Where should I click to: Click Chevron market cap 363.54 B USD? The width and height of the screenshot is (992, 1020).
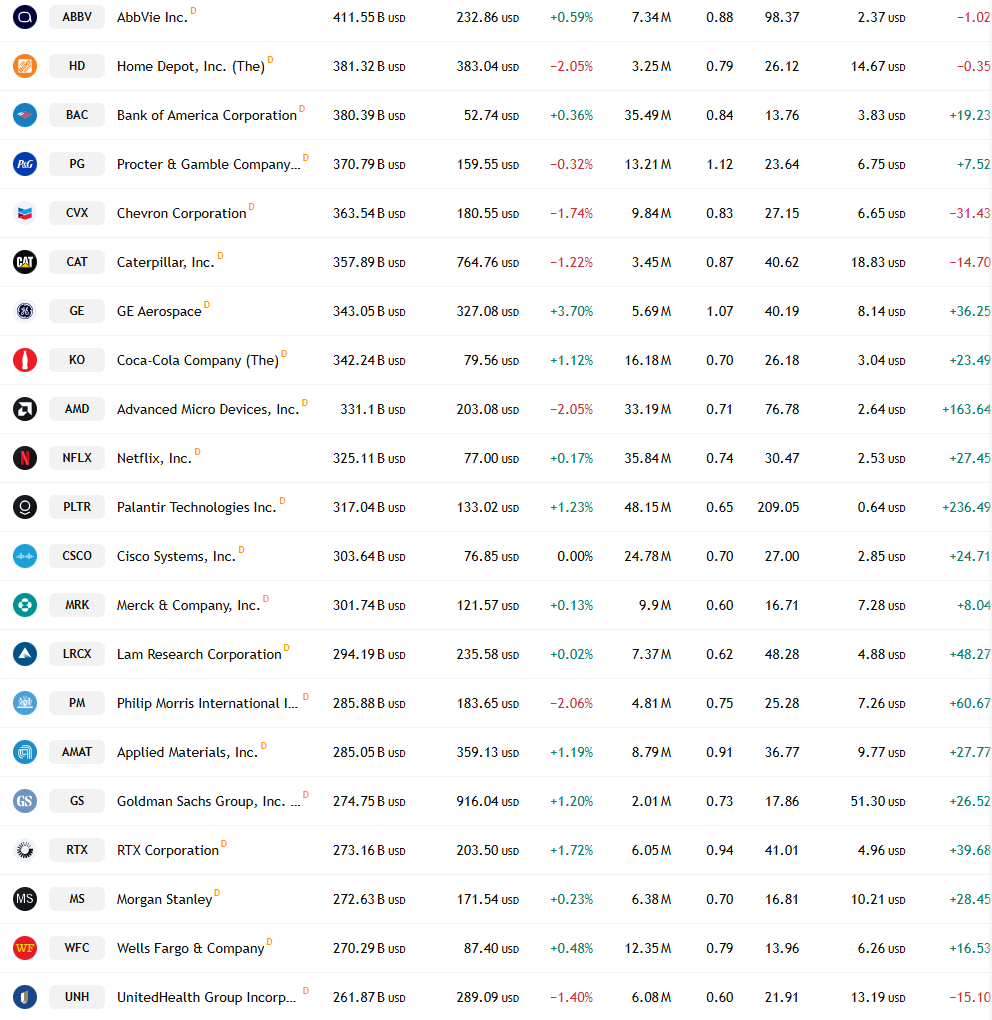(x=369, y=213)
